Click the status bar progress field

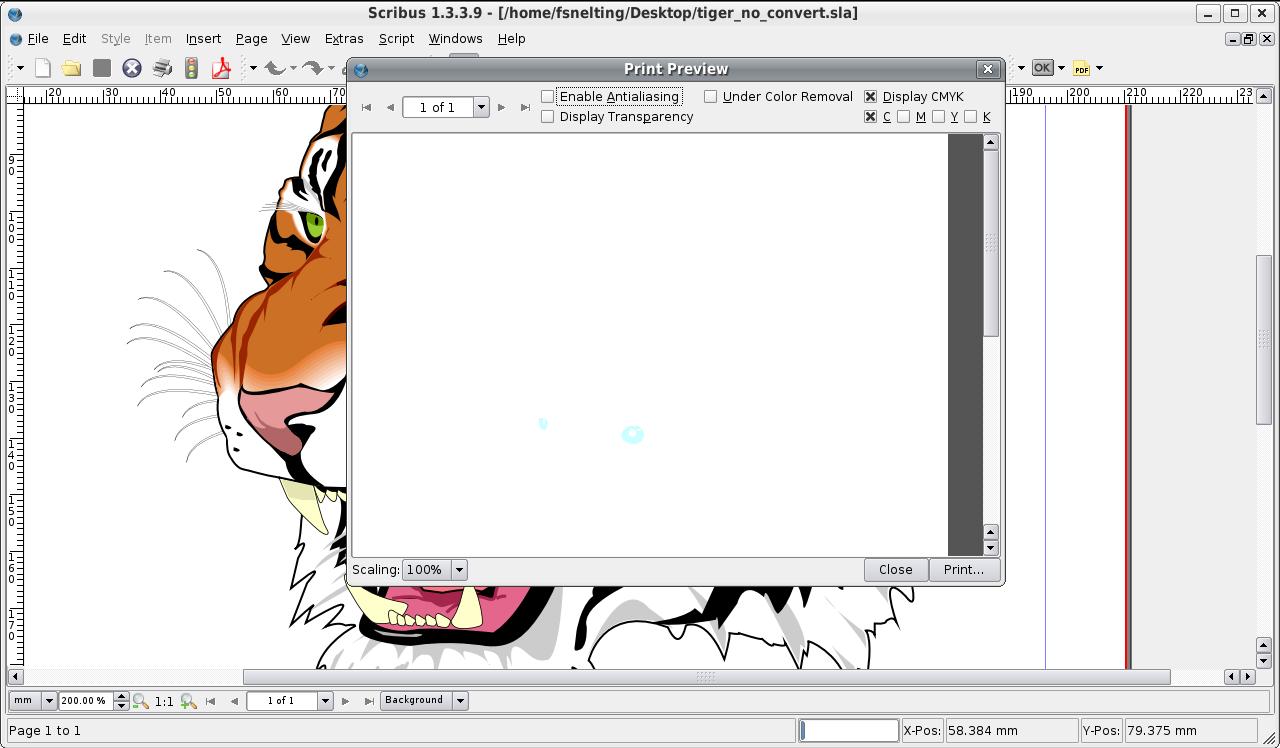click(849, 731)
